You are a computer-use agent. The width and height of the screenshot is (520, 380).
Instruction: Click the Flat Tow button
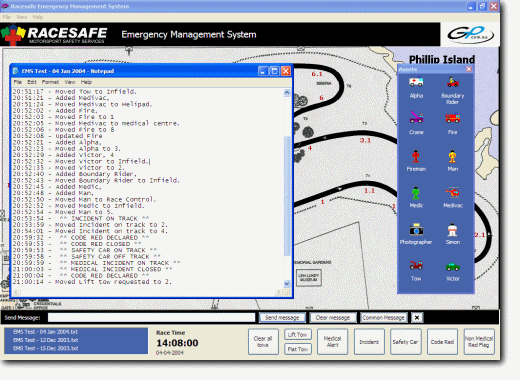298,349
